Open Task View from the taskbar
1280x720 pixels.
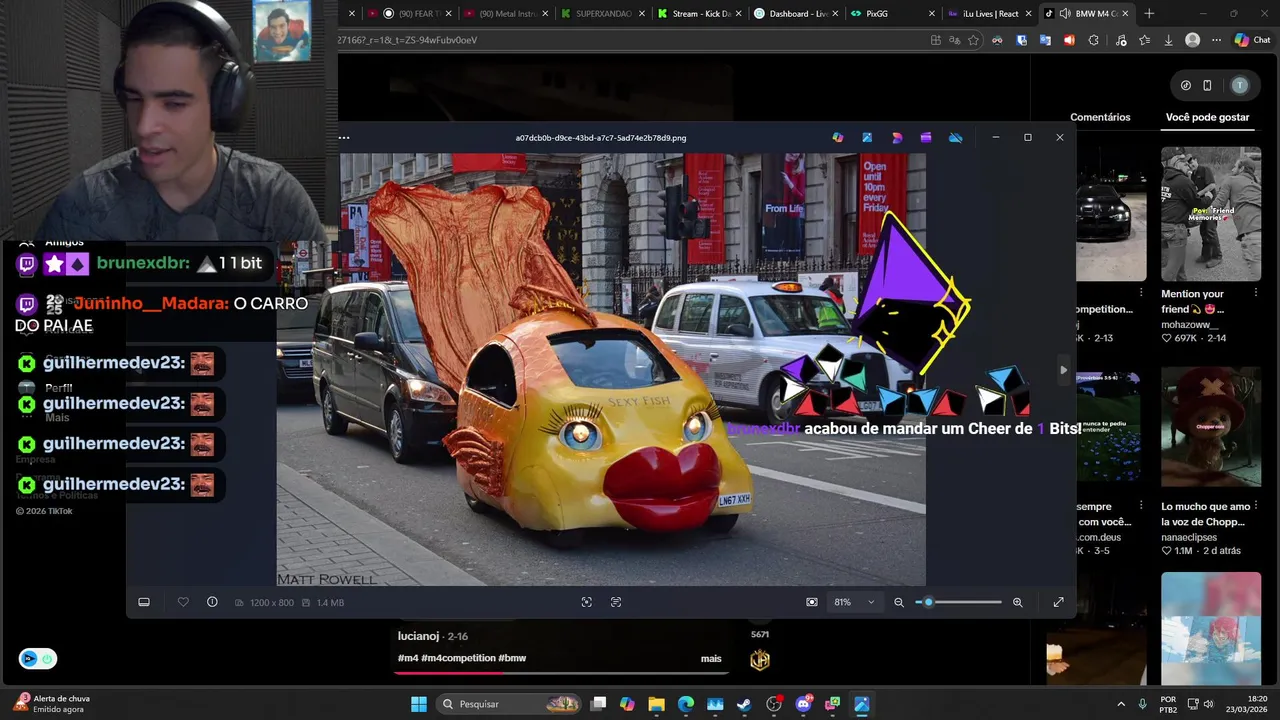click(x=598, y=704)
